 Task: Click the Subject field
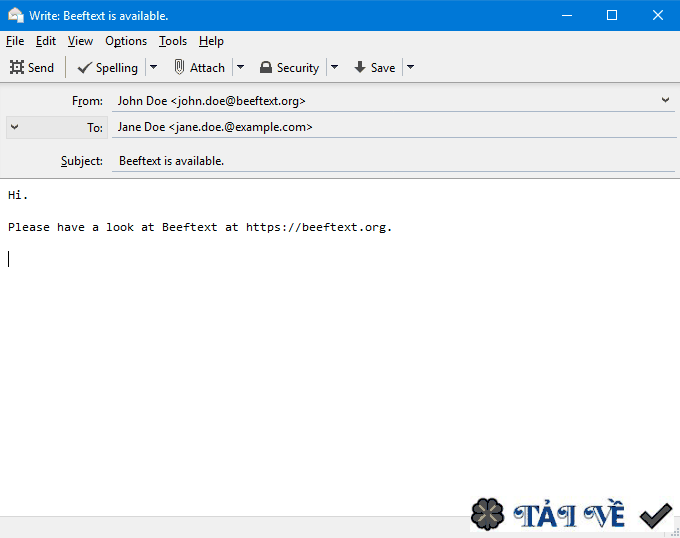click(x=393, y=161)
